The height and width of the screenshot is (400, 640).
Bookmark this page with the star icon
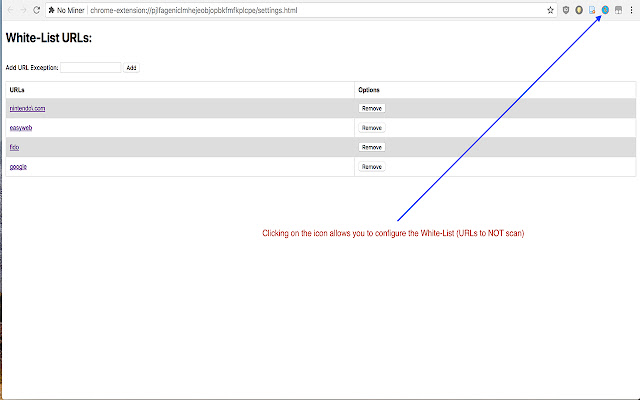(550, 10)
